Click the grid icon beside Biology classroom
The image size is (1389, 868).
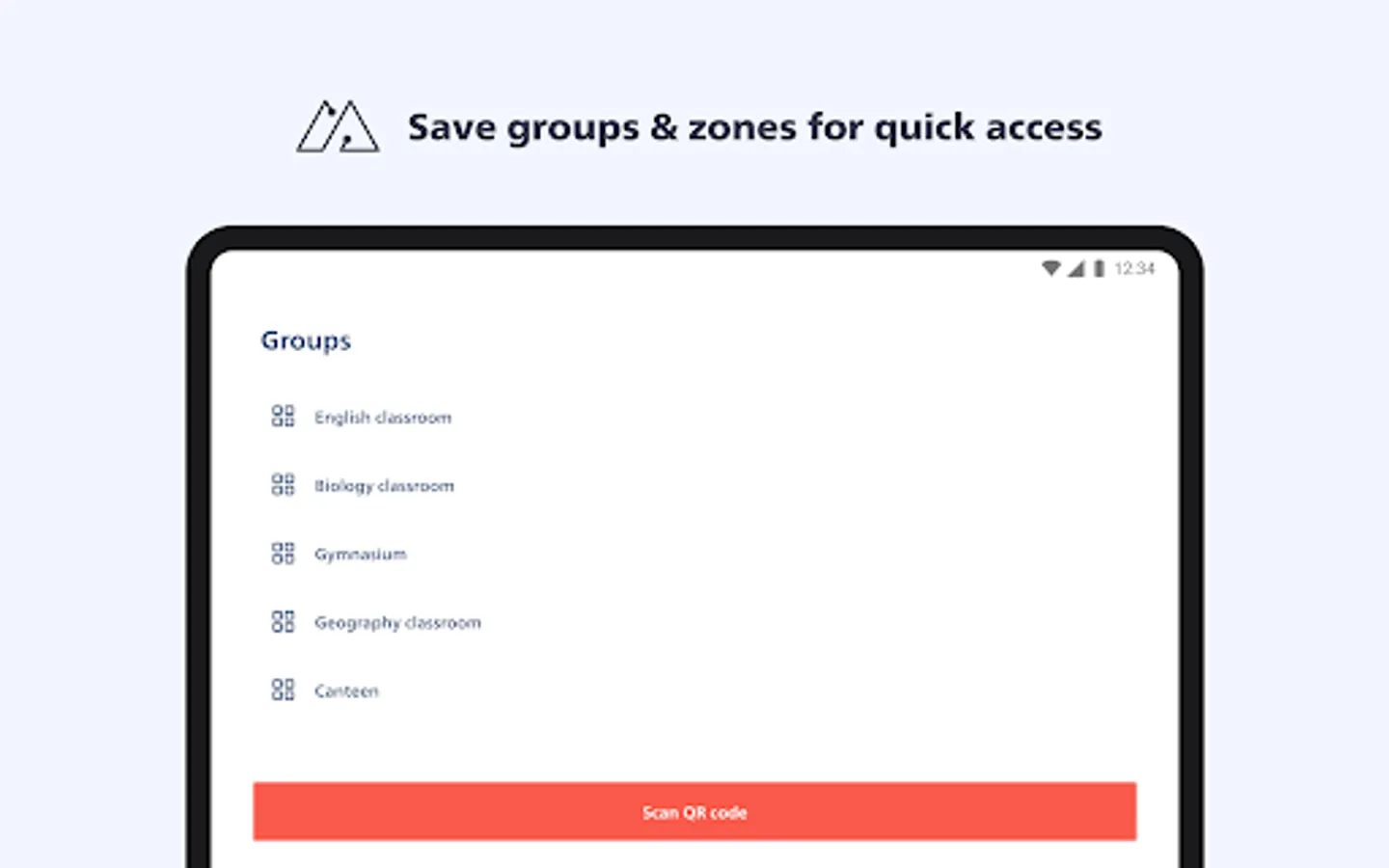click(283, 484)
